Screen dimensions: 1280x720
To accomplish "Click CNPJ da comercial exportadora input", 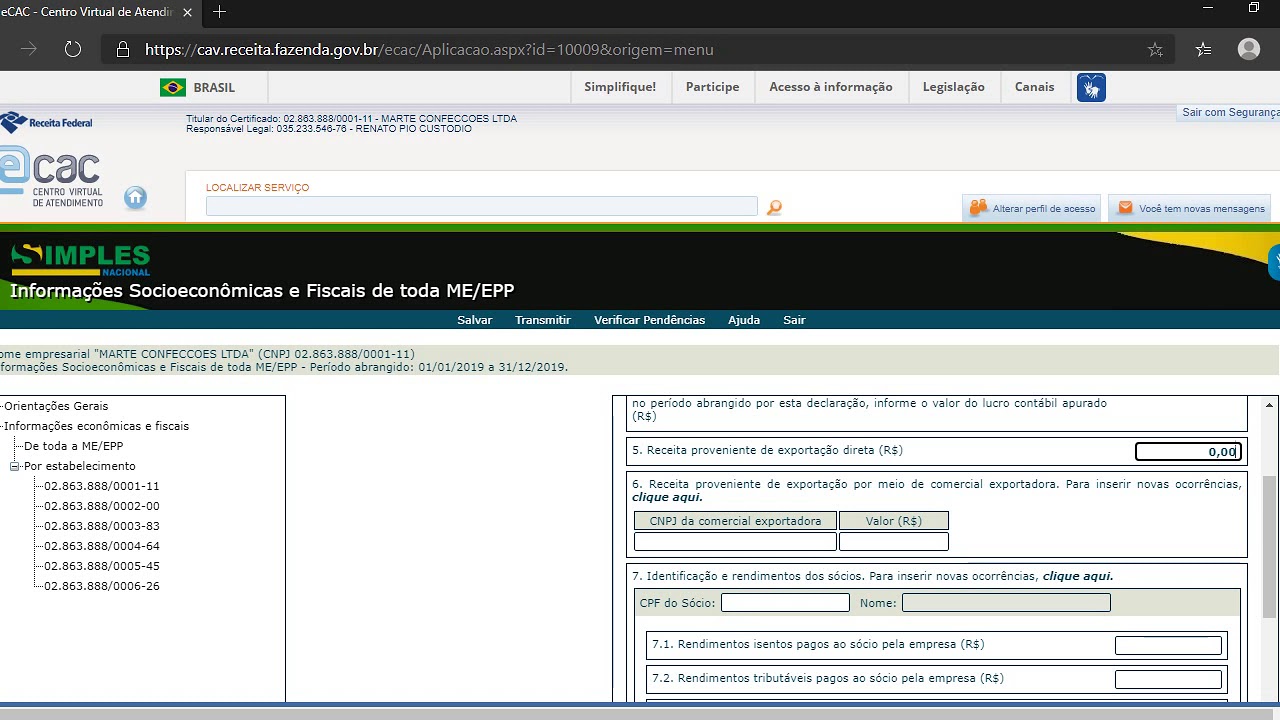I will pyautogui.click(x=735, y=541).
